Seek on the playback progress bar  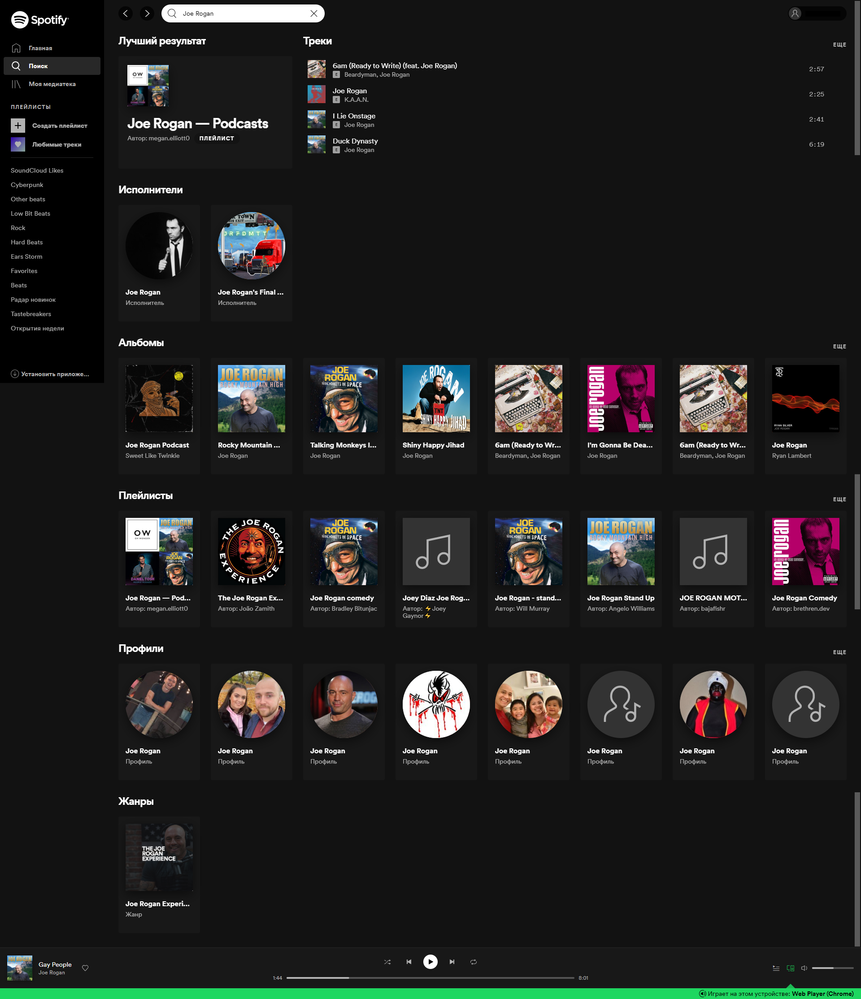pyautogui.click(x=430, y=977)
